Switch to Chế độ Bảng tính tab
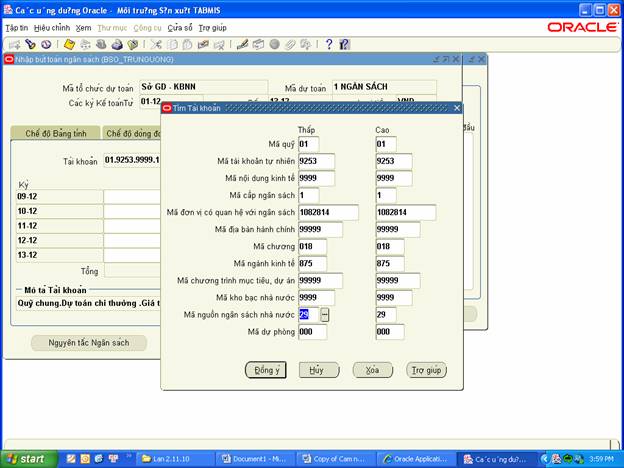624x468 pixels. click(55, 133)
